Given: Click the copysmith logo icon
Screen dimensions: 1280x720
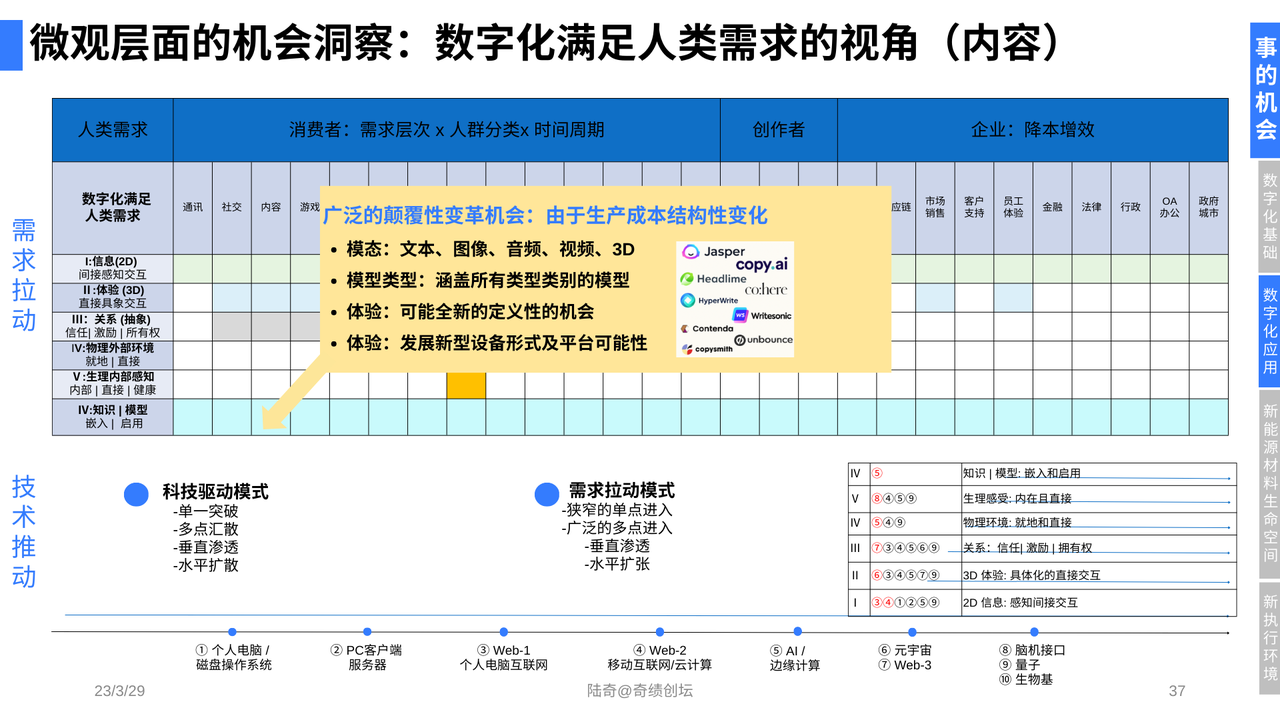Looking at the screenshot, I should pyautogui.click(x=685, y=349).
